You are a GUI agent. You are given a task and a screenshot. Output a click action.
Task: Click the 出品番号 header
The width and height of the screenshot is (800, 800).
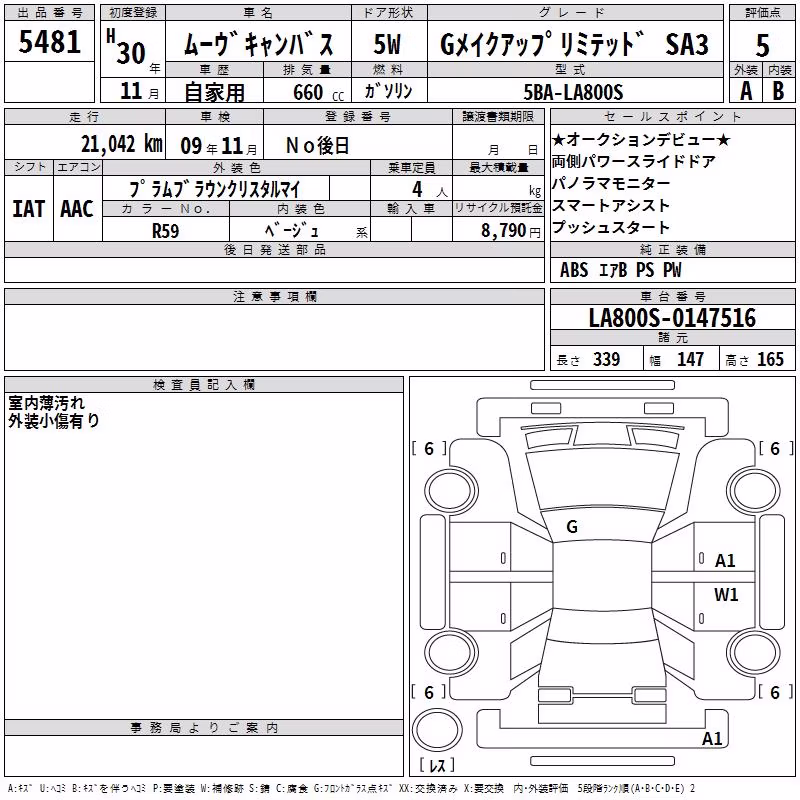pos(49,13)
